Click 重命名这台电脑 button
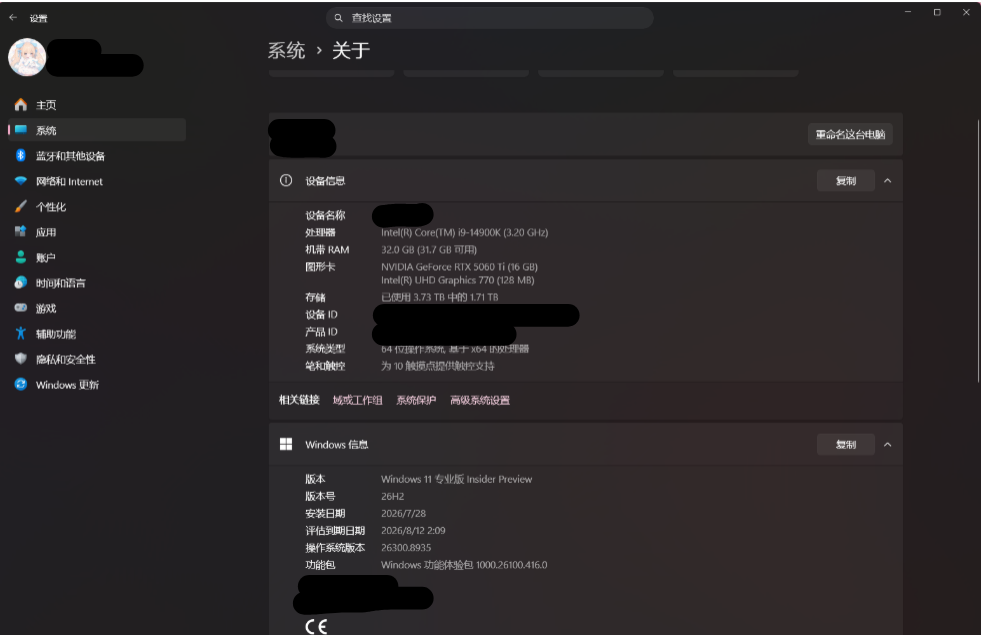 tap(850, 134)
